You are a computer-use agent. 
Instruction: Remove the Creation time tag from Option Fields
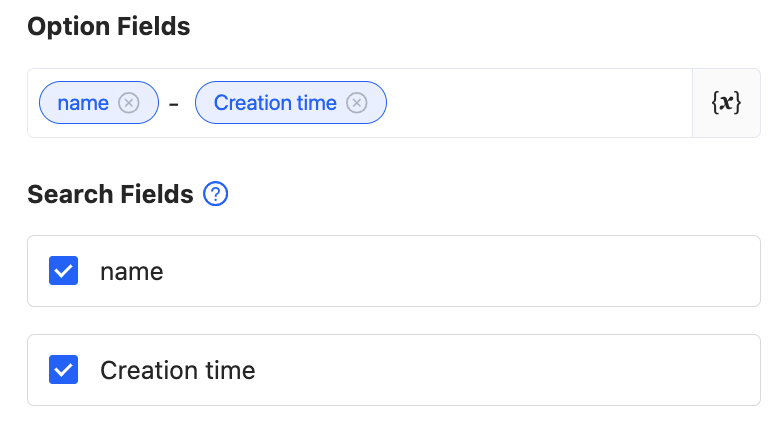(357, 103)
